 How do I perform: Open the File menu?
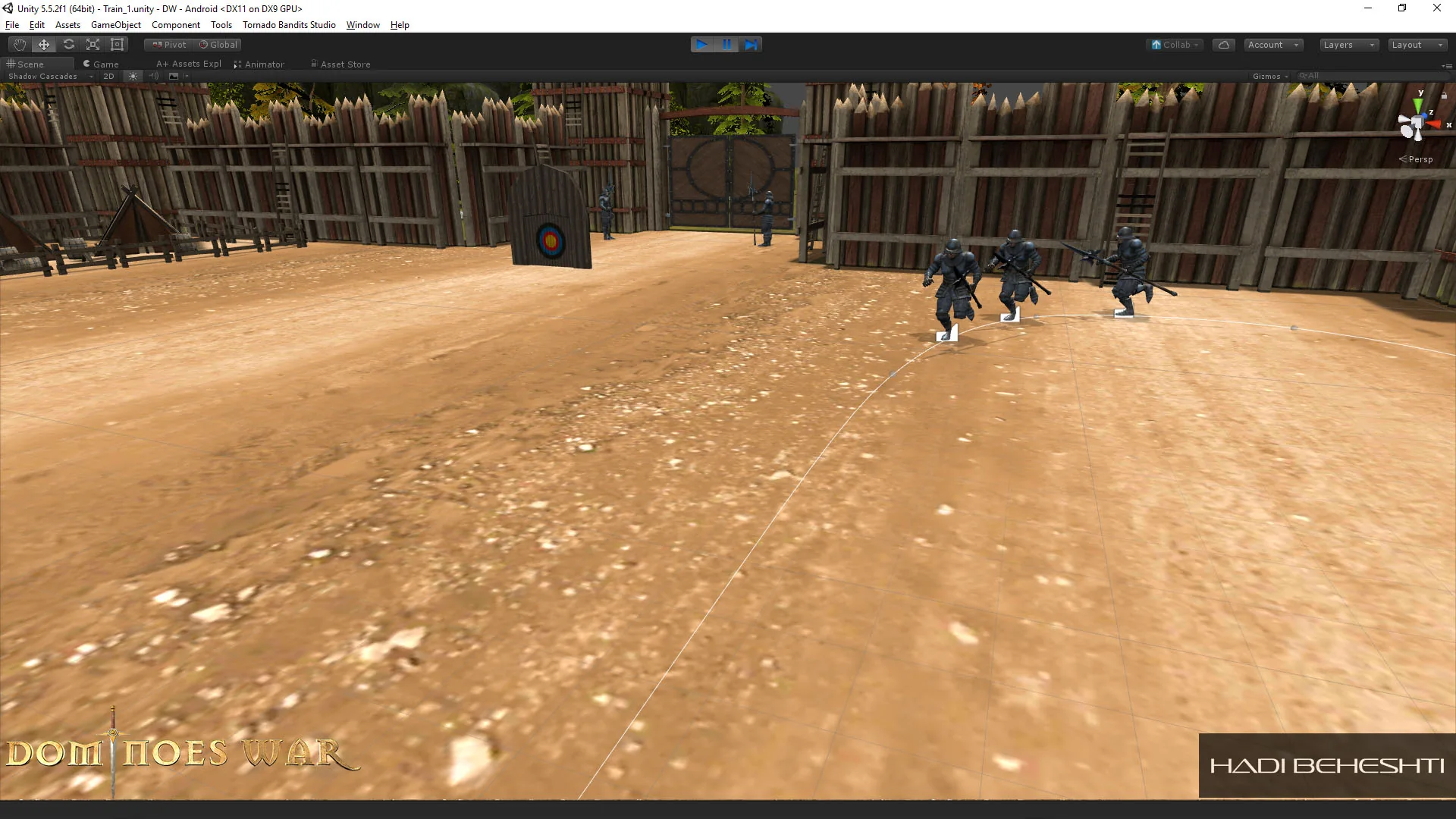[12, 25]
